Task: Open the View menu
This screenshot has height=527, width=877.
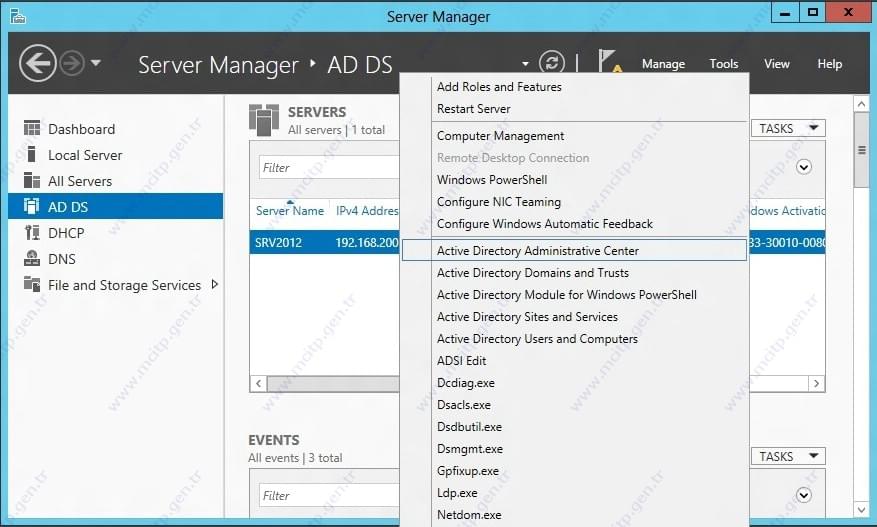Action: tap(777, 64)
